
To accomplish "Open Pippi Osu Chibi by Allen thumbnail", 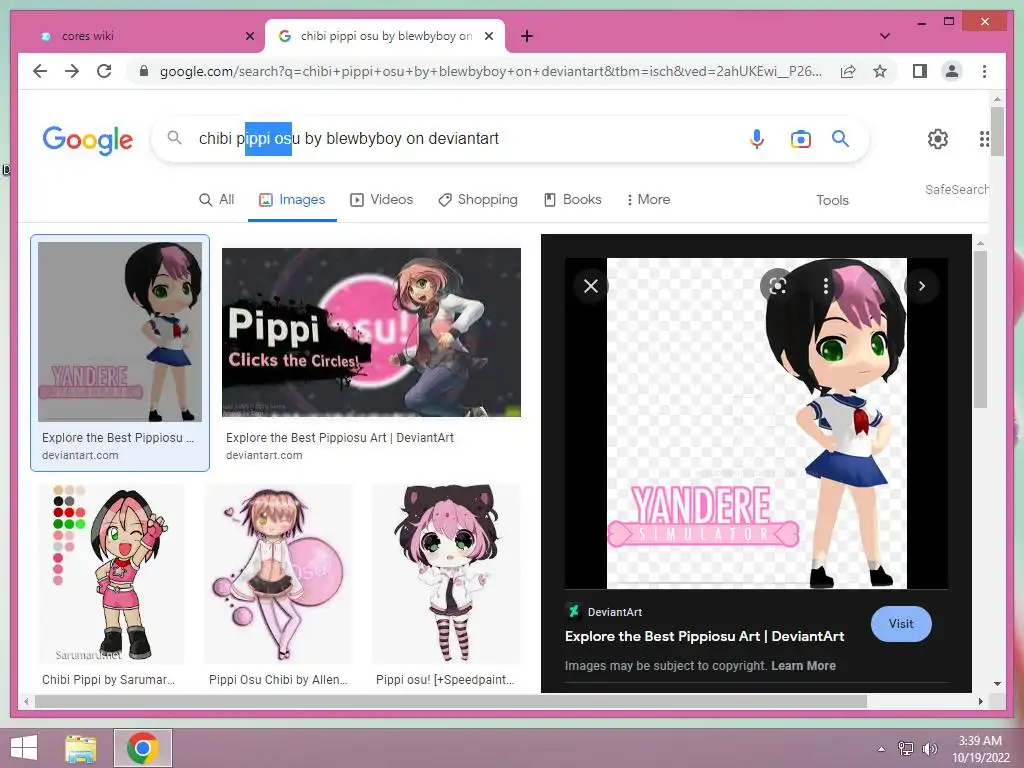I will [278, 574].
